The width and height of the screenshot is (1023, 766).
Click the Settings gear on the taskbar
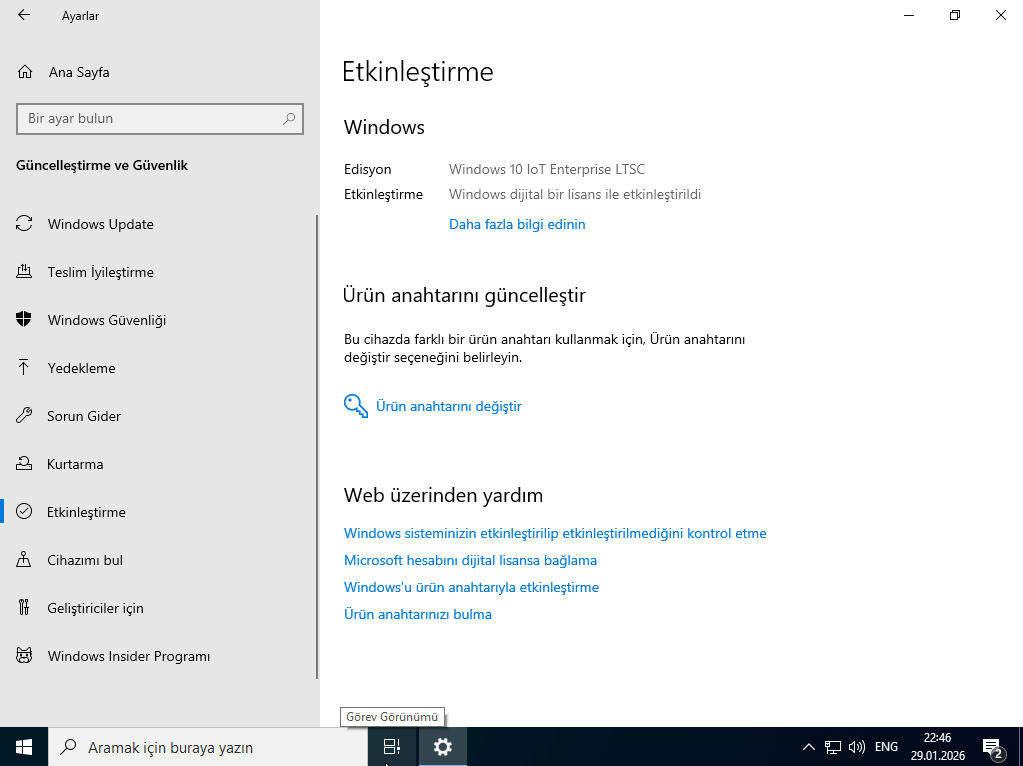coord(442,747)
